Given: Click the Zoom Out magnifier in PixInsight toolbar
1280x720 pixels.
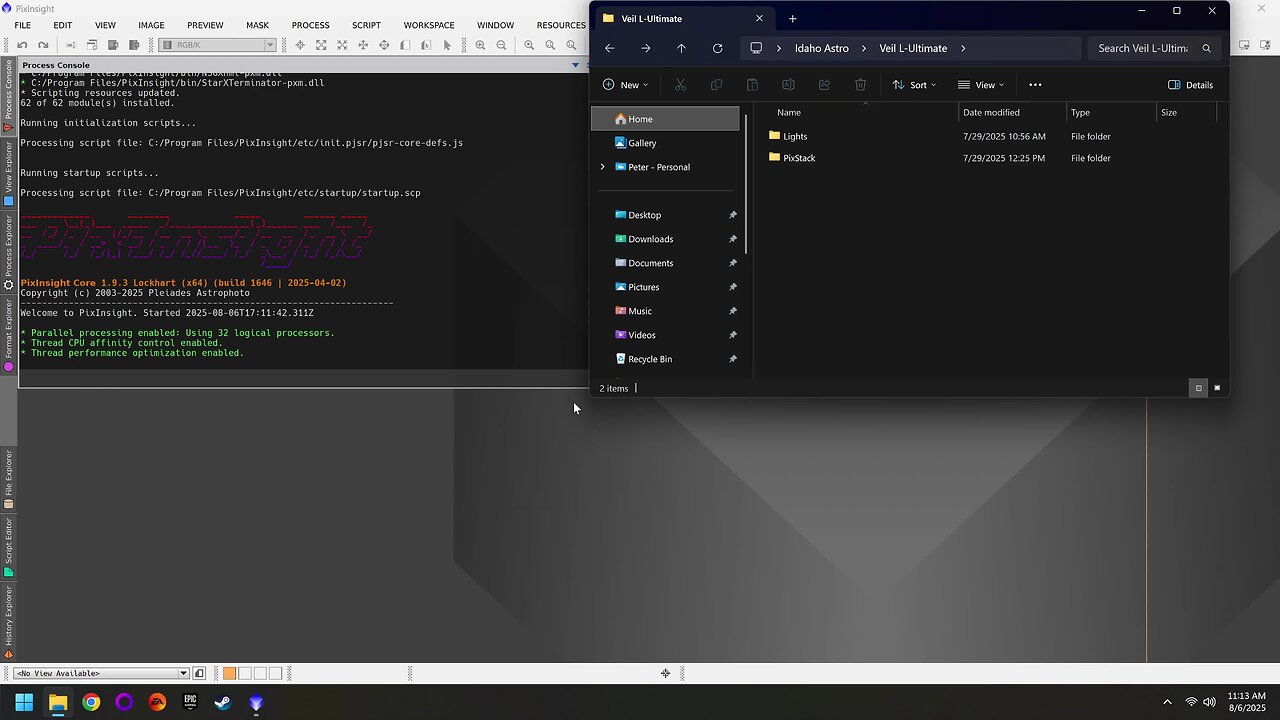Looking at the screenshot, I should pyautogui.click(x=502, y=45).
